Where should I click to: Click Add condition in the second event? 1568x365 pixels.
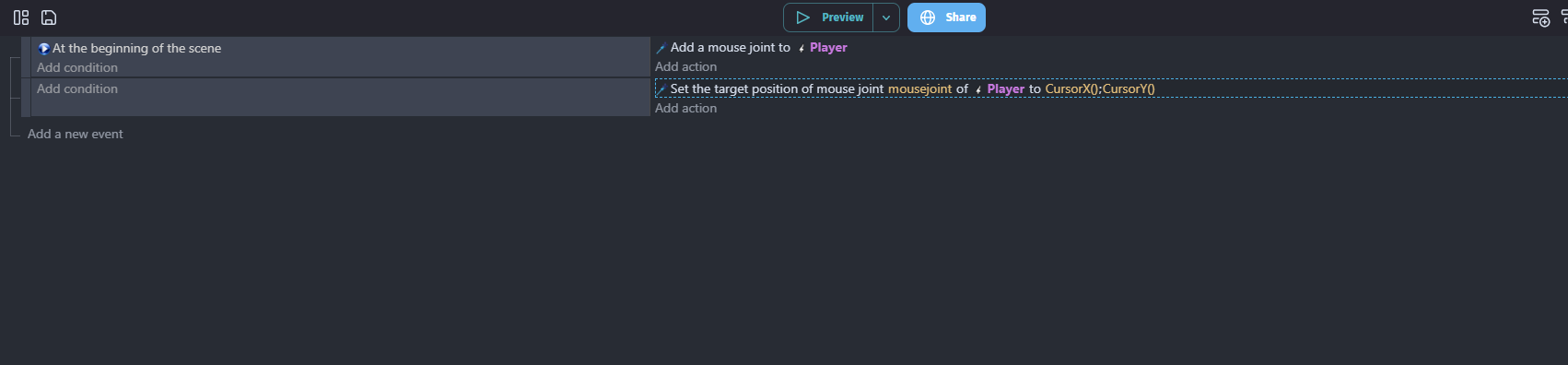[77, 88]
